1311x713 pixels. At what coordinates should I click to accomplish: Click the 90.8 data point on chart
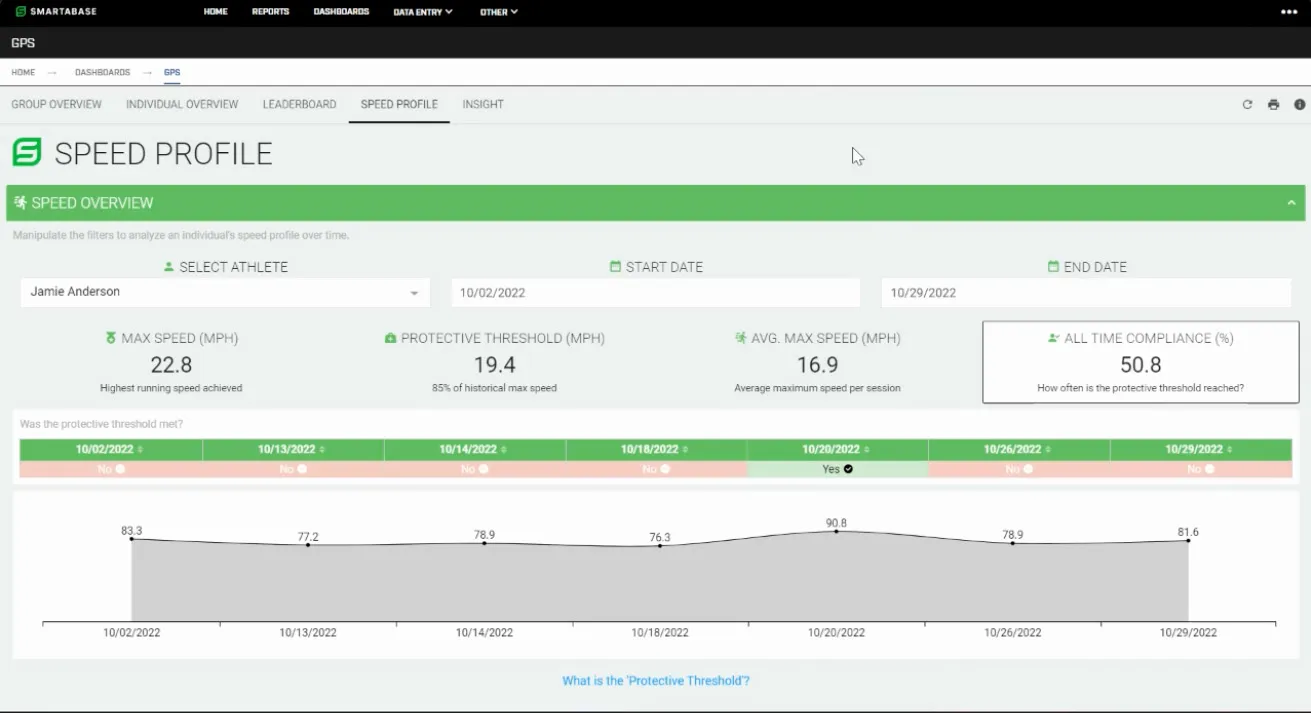[837, 531]
